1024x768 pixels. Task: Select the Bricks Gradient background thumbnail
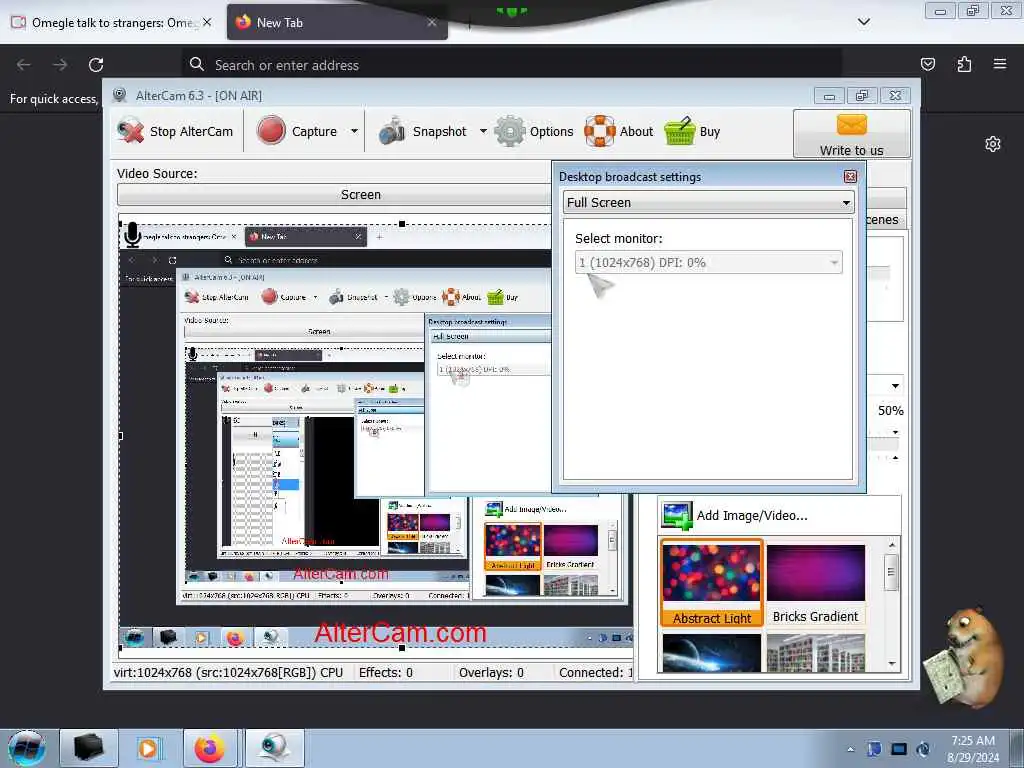(816, 583)
